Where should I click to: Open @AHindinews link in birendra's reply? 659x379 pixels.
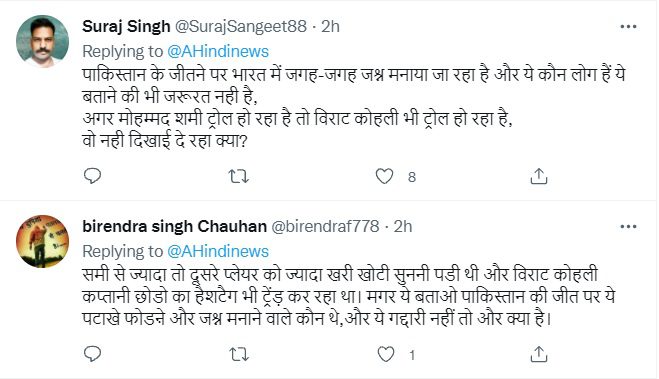pos(218,251)
